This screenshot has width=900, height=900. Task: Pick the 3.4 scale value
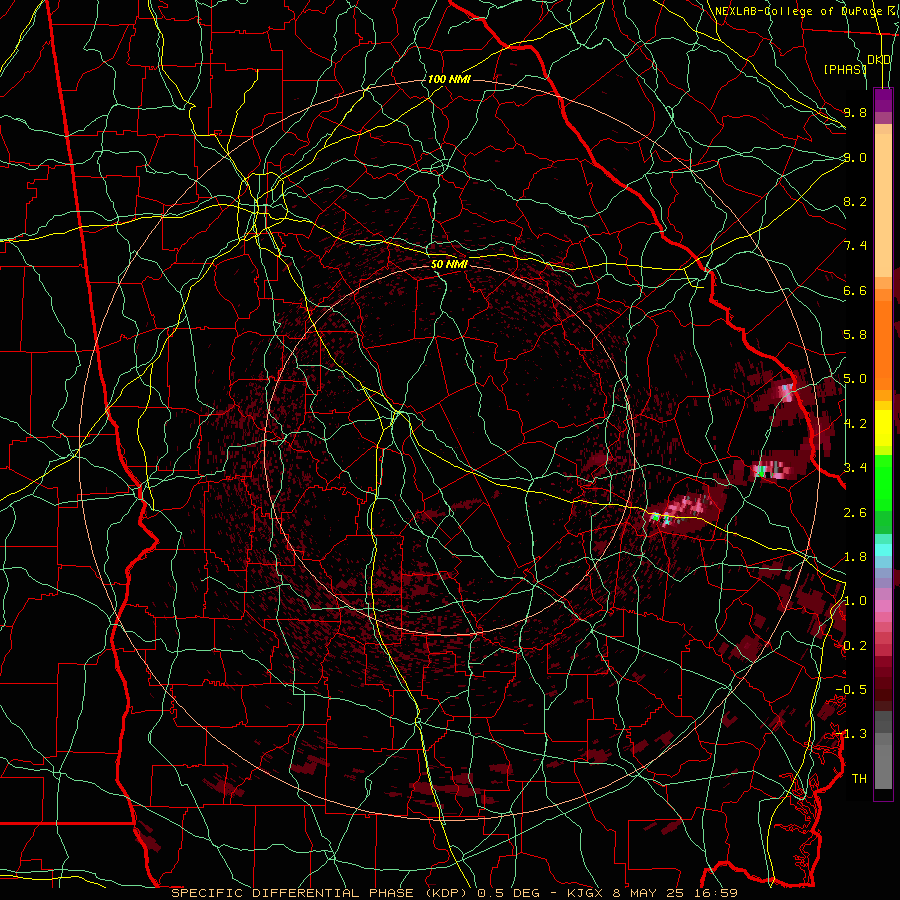(x=855, y=468)
